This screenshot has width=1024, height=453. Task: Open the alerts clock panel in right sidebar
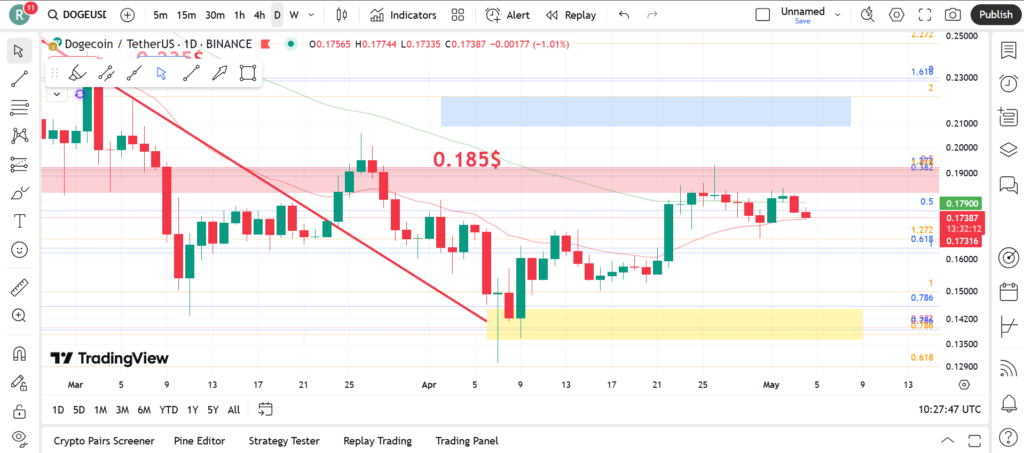tap(1008, 83)
